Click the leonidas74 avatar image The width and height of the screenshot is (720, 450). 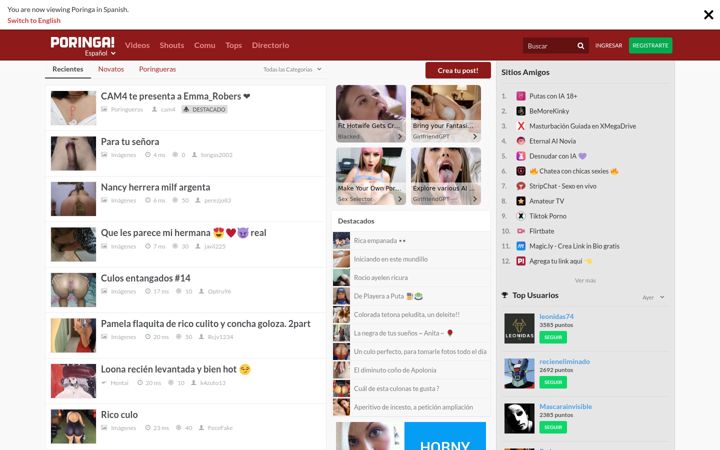pyautogui.click(x=519, y=328)
